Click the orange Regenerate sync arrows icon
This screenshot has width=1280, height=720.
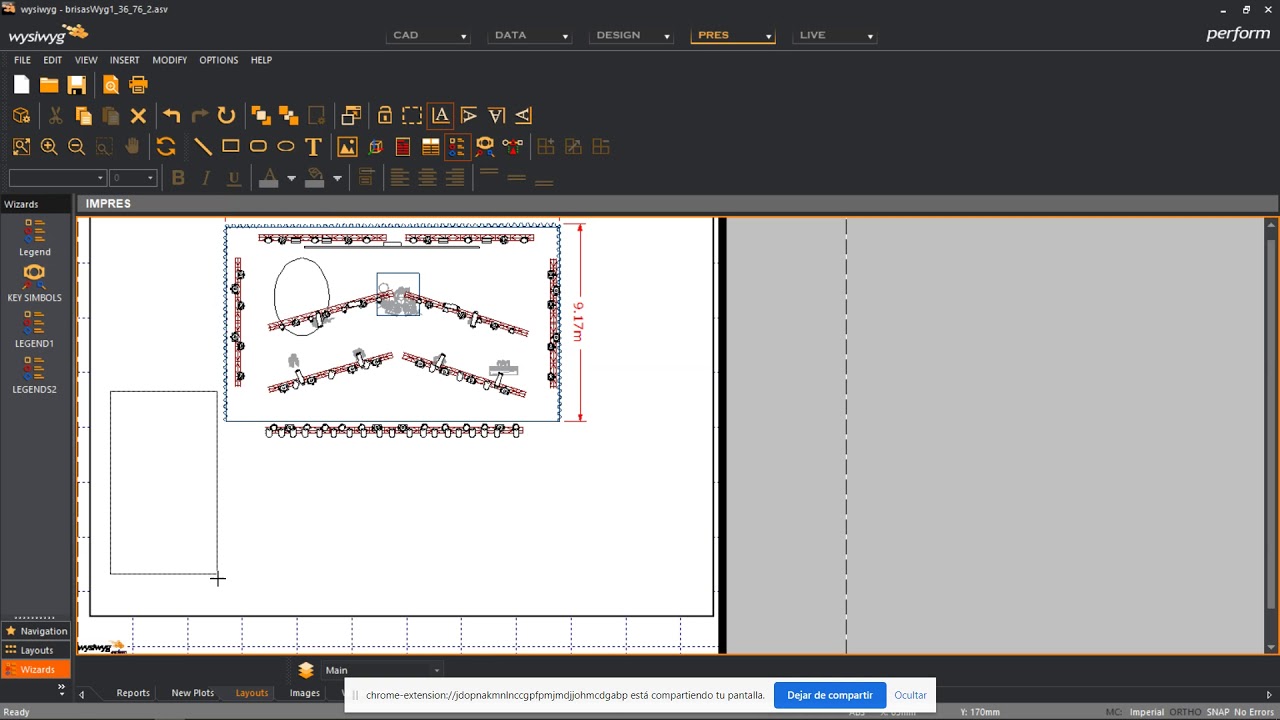(x=166, y=147)
